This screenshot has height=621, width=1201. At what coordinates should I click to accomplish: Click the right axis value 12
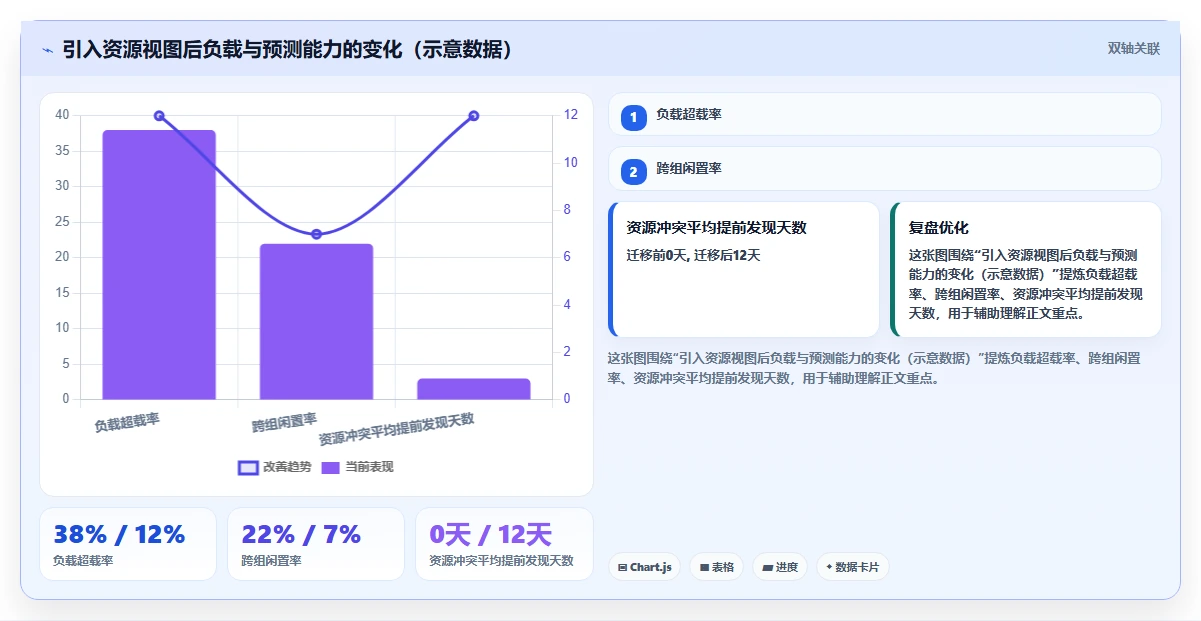570,115
